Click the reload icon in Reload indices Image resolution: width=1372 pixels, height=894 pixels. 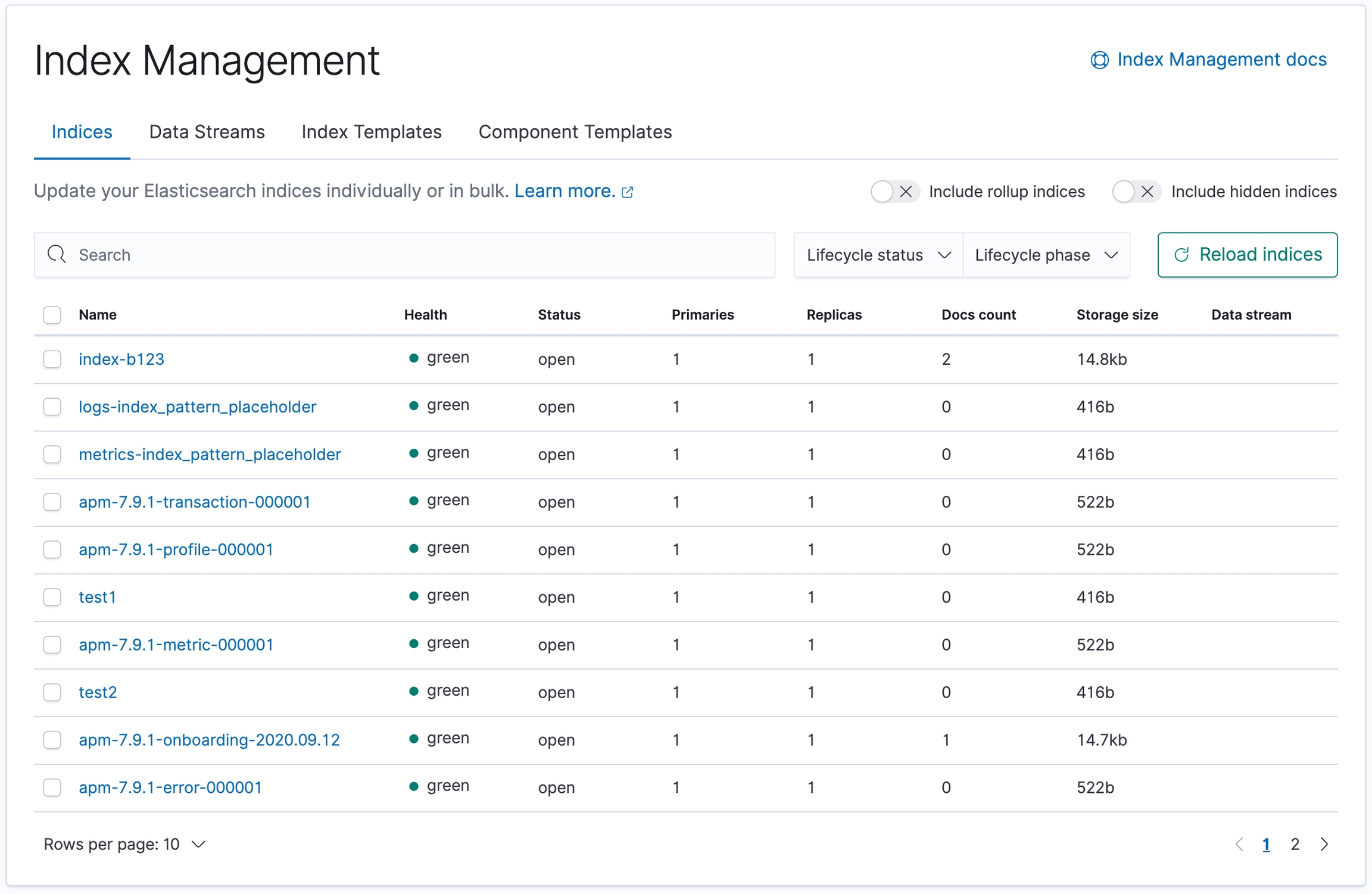pos(1181,255)
